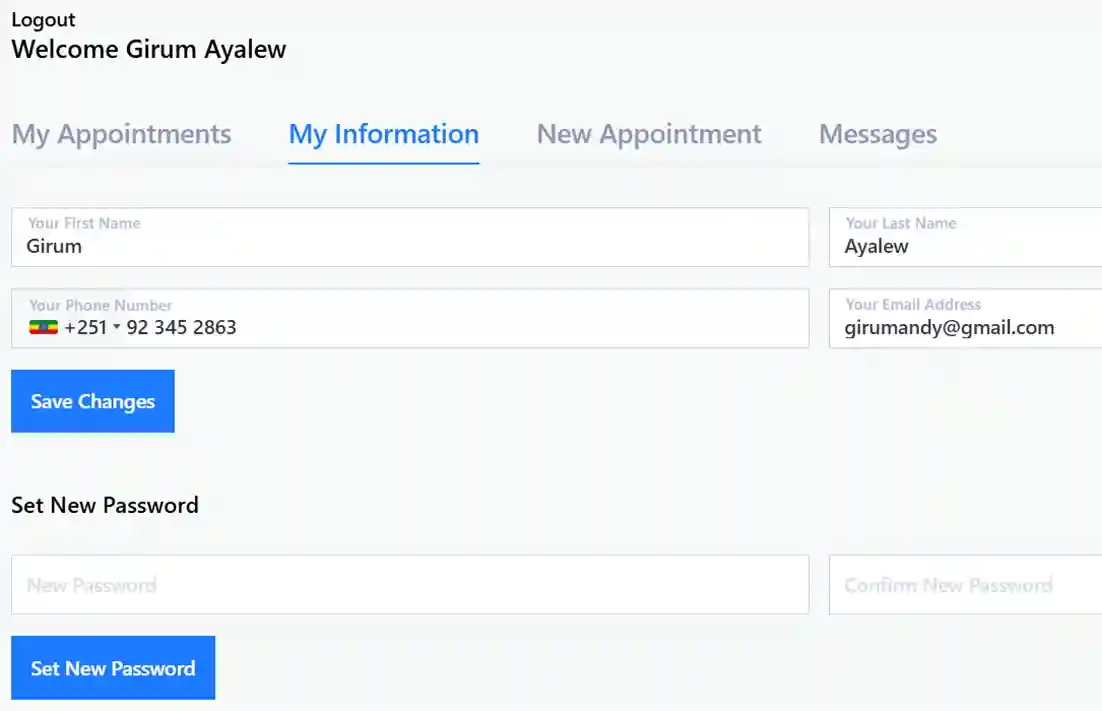Log out using the Logout link
Image resolution: width=1102 pixels, height=711 pixels.
43,20
